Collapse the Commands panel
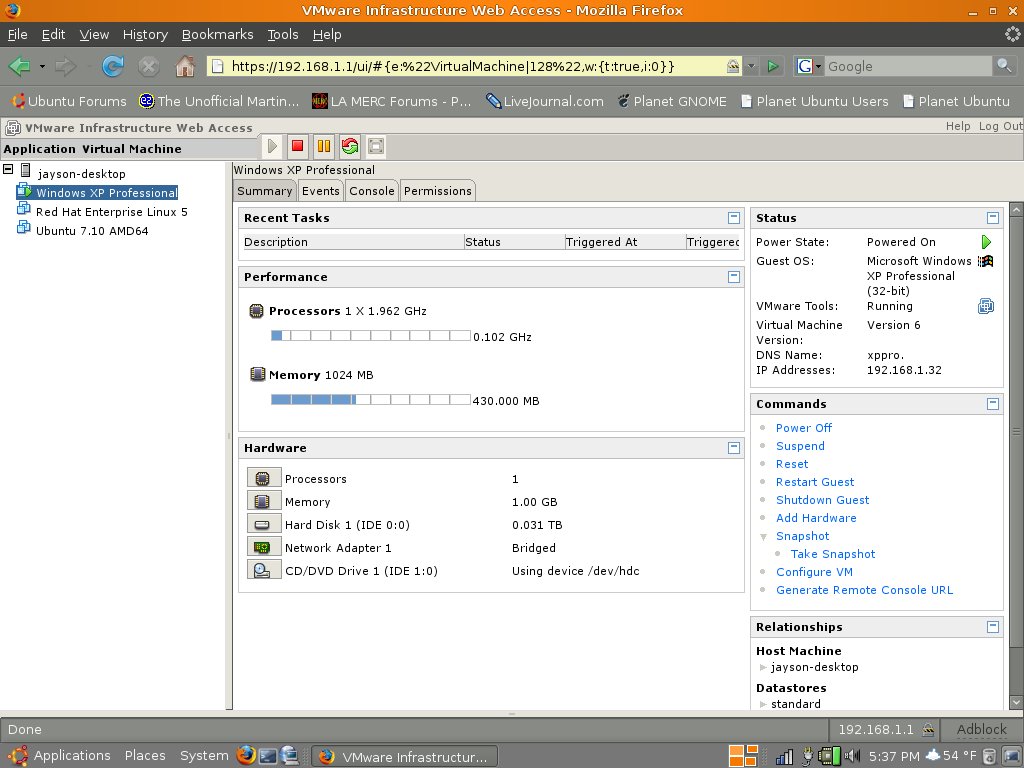 click(993, 404)
